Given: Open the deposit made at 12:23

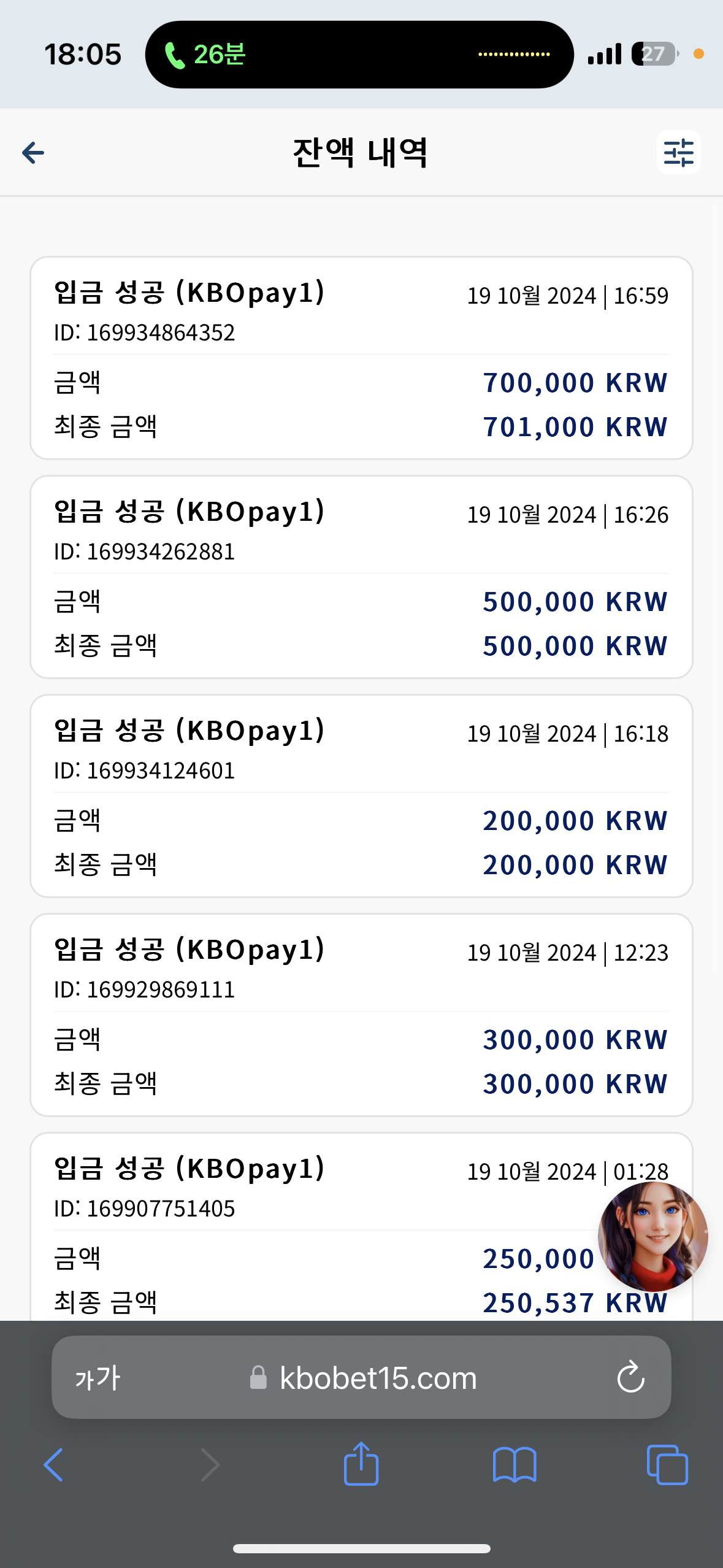Looking at the screenshot, I should click(x=361, y=1015).
